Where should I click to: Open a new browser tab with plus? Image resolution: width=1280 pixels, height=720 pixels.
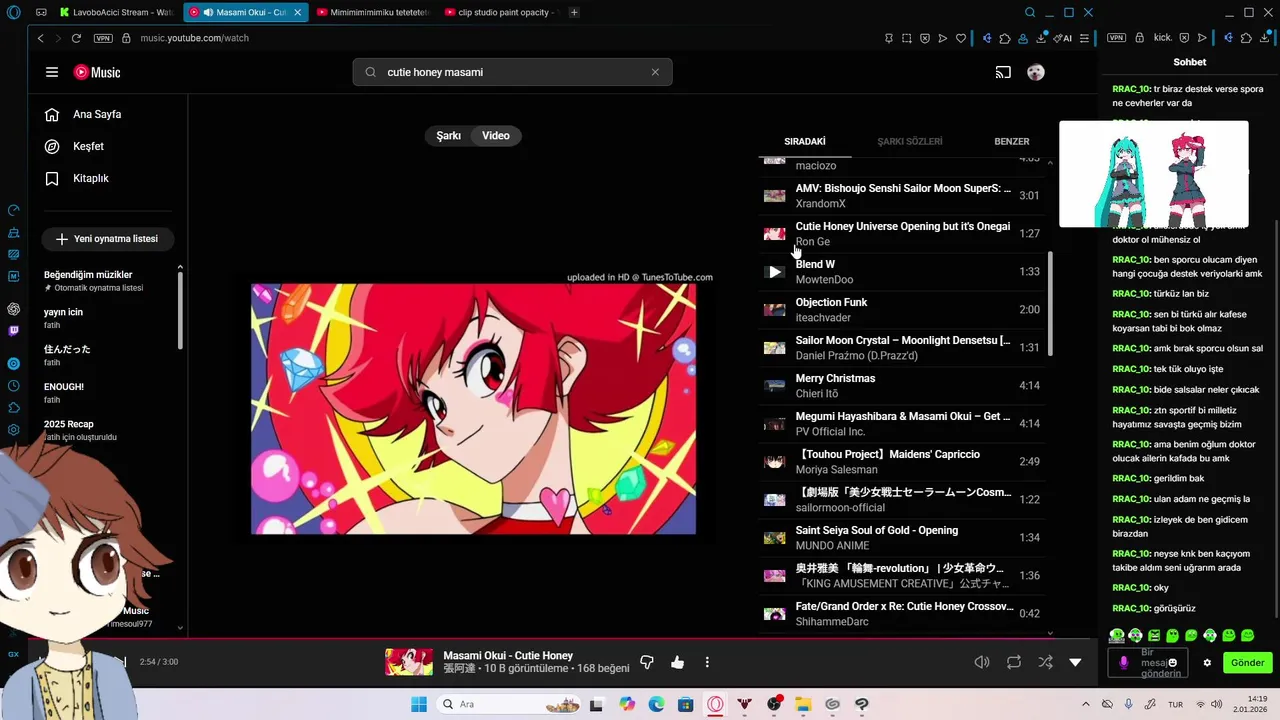click(x=574, y=12)
